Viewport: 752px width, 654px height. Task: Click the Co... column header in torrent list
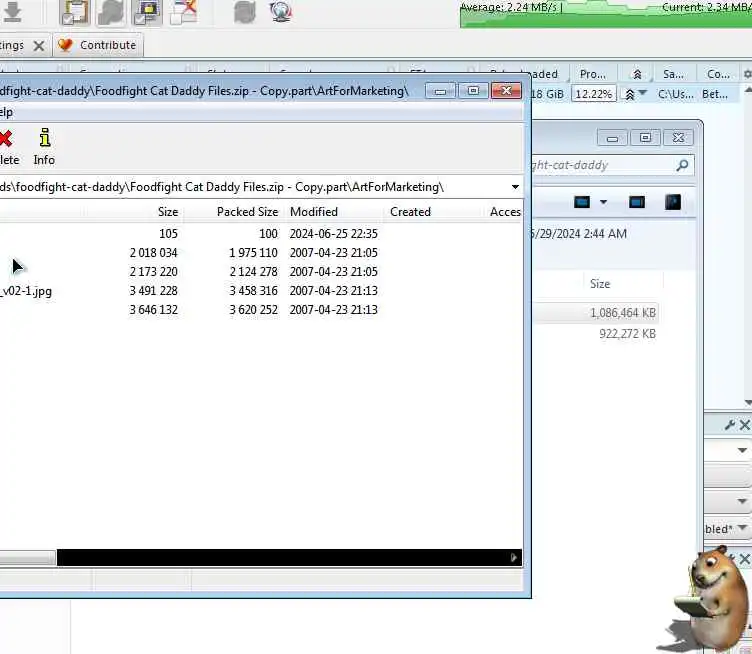click(718, 74)
